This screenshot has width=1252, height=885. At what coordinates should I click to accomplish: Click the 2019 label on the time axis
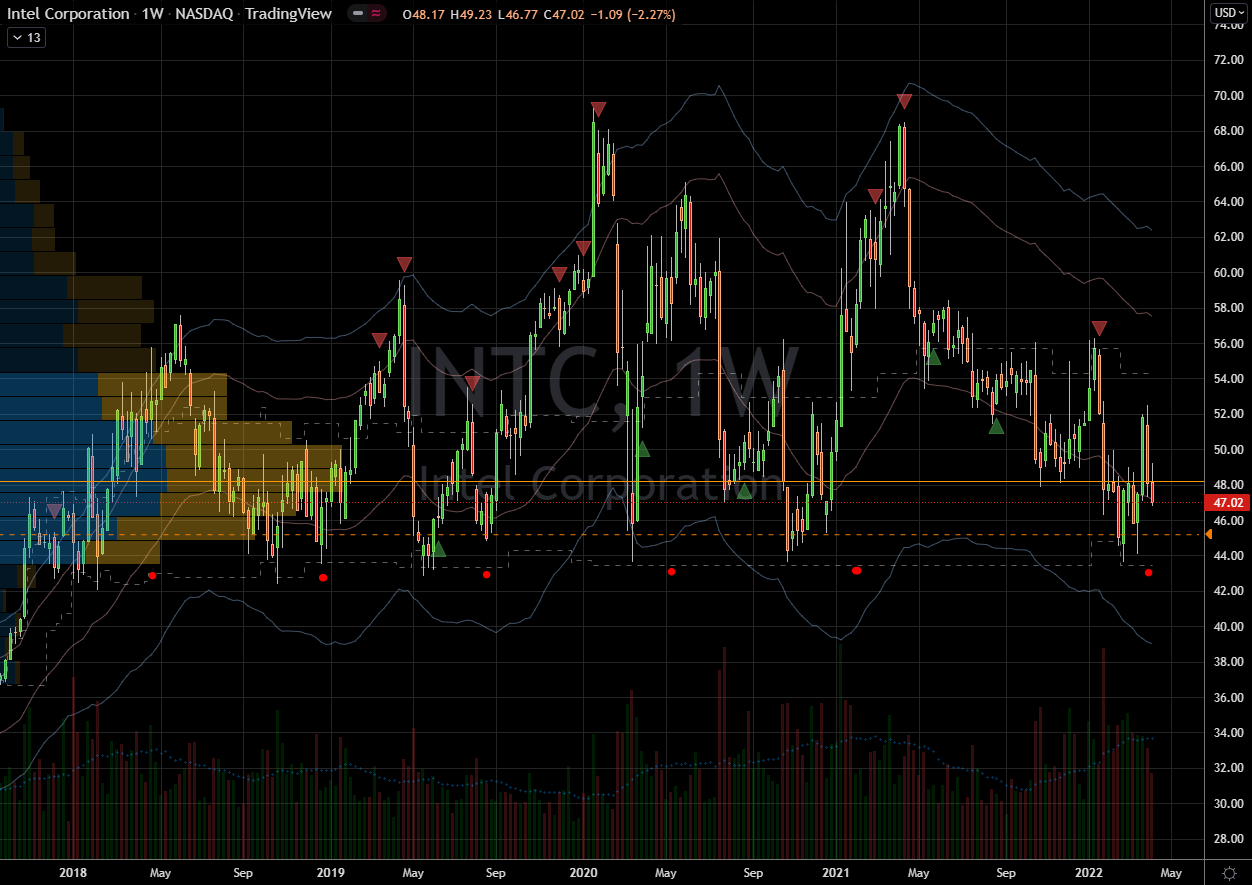pos(331,872)
